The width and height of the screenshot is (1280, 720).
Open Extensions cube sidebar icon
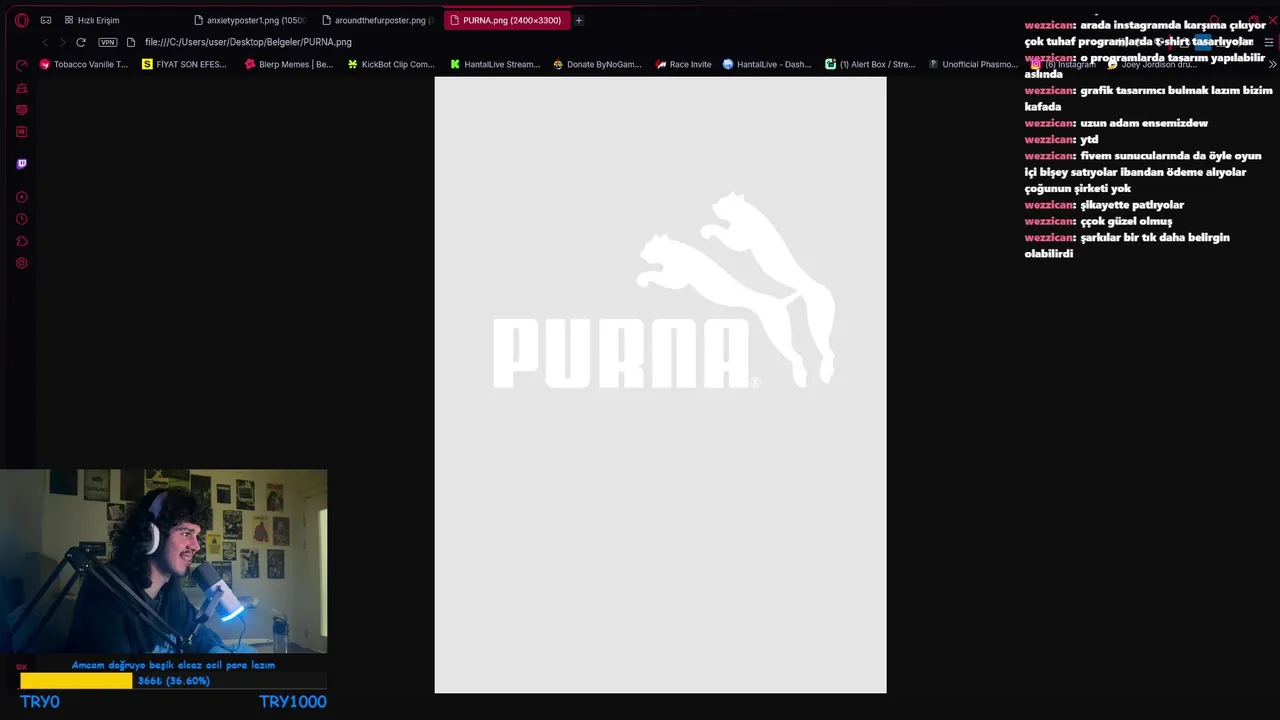click(x=22, y=241)
